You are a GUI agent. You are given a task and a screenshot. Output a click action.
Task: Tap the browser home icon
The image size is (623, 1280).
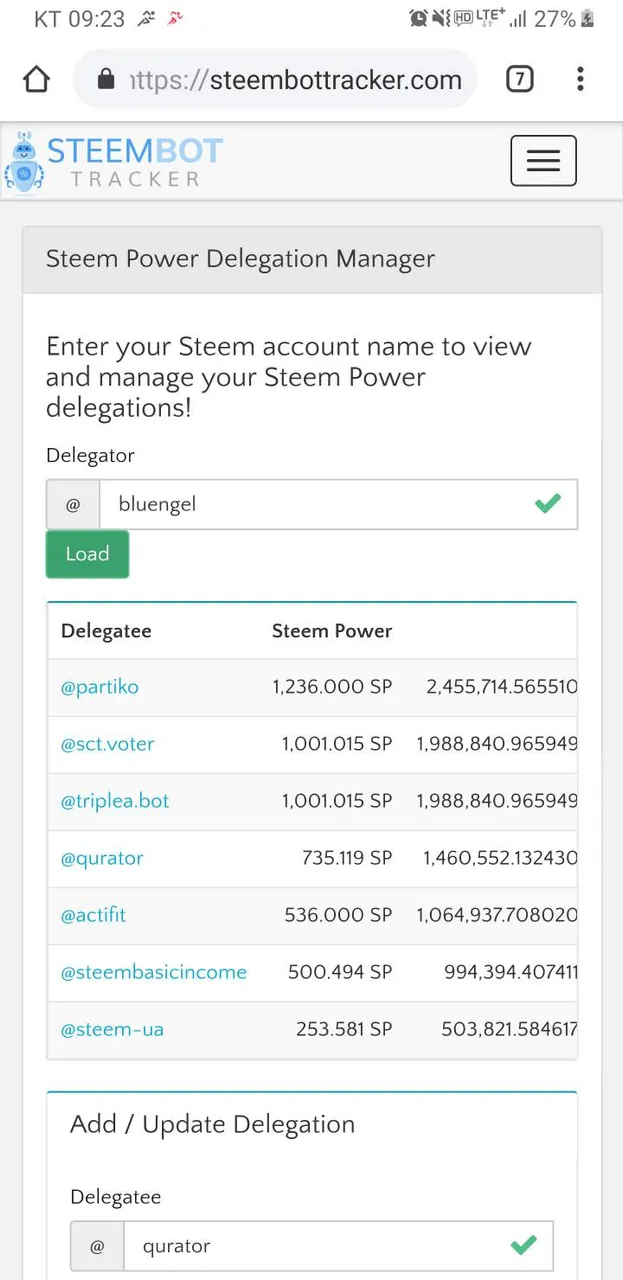click(36, 80)
